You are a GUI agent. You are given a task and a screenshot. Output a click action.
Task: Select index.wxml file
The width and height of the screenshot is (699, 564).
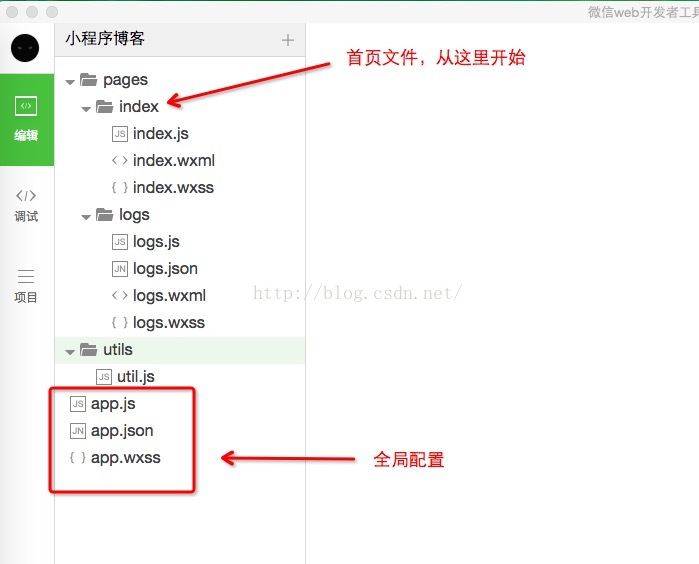[x=173, y=161]
